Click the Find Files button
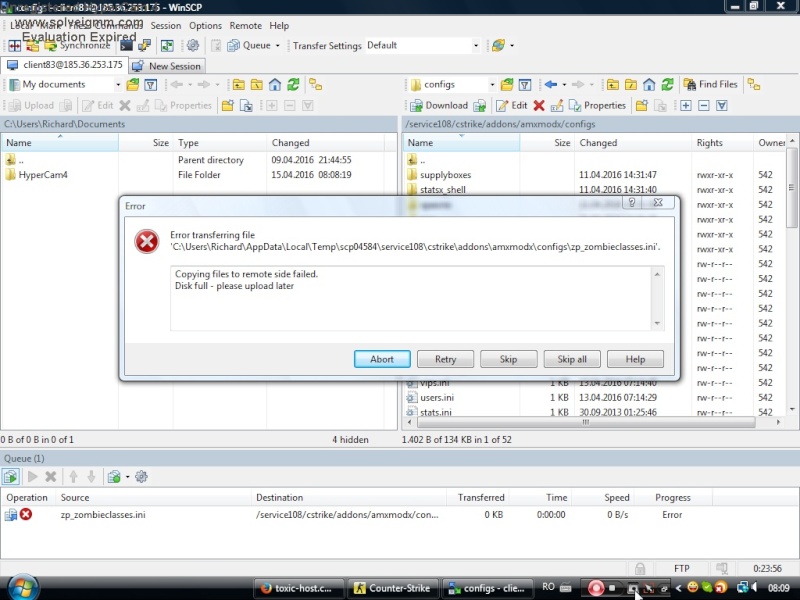The height and width of the screenshot is (600, 800). coord(711,85)
